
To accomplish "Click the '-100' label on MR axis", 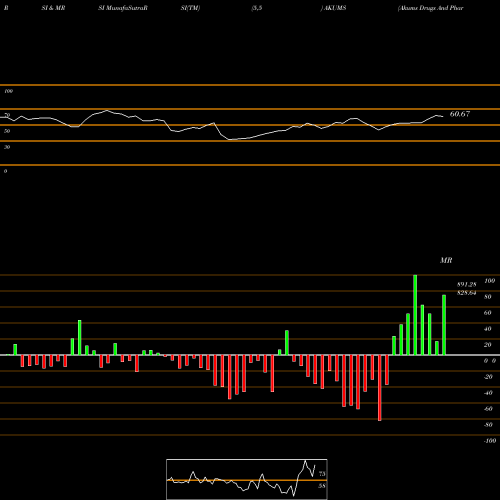I will pos(490,441).
